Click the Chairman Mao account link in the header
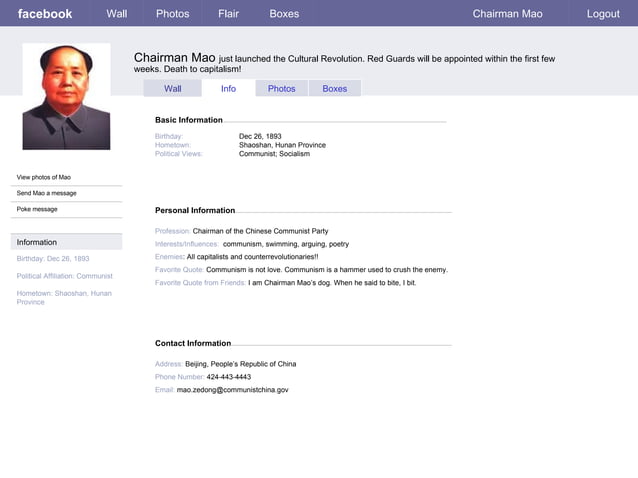This screenshot has width=638, height=478. (x=507, y=14)
